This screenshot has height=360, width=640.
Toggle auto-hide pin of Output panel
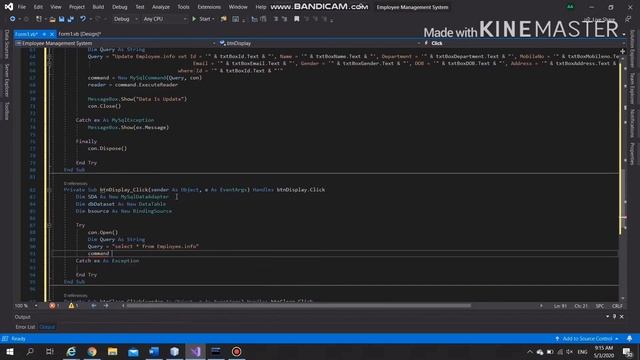[614, 317]
